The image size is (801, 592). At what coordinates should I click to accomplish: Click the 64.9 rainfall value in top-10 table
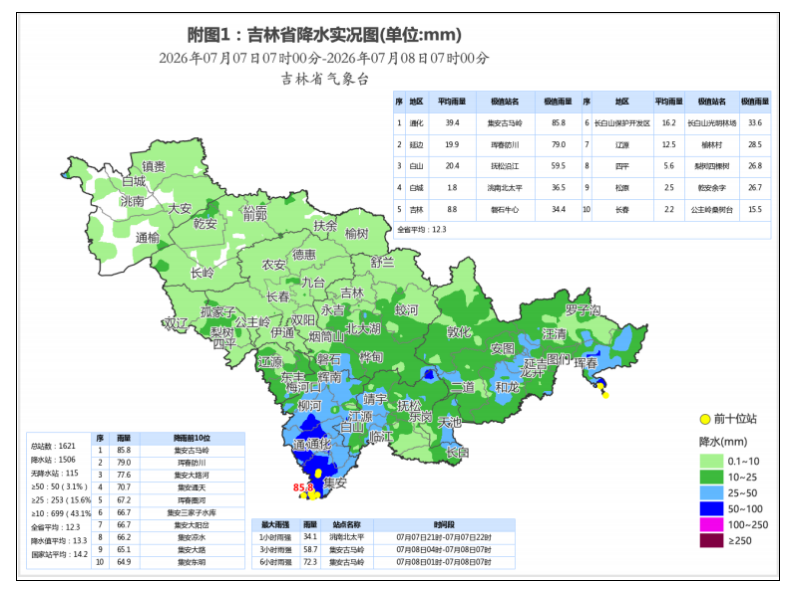pyautogui.click(x=124, y=562)
